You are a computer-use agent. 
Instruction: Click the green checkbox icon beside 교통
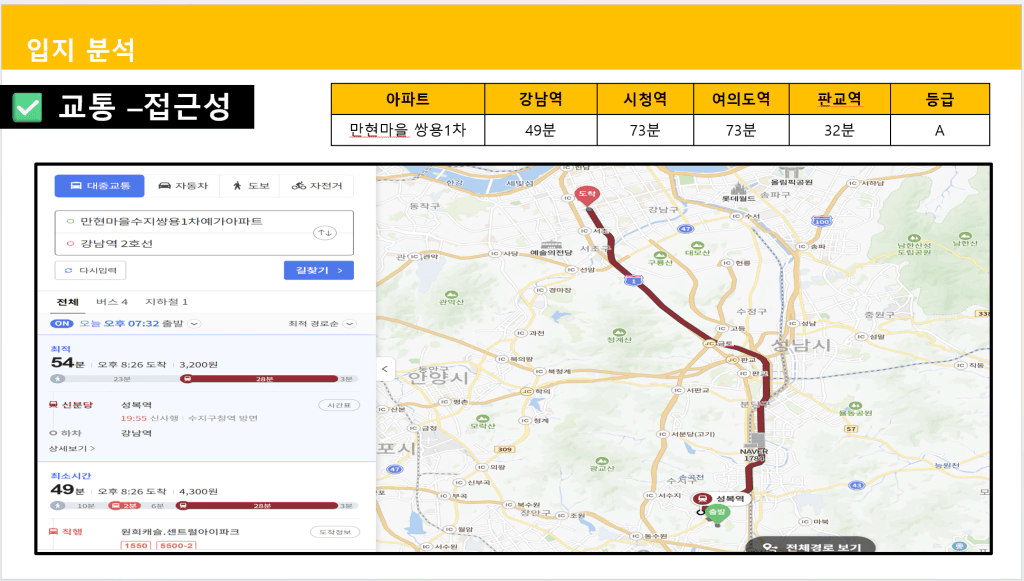[x=27, y=107]
